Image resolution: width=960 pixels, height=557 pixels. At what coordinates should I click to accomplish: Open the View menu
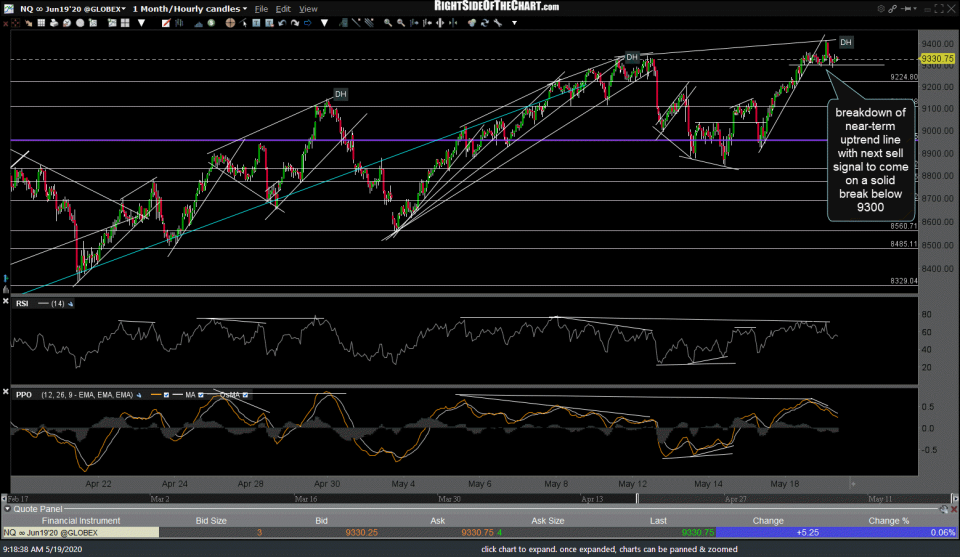pos(308,9)
